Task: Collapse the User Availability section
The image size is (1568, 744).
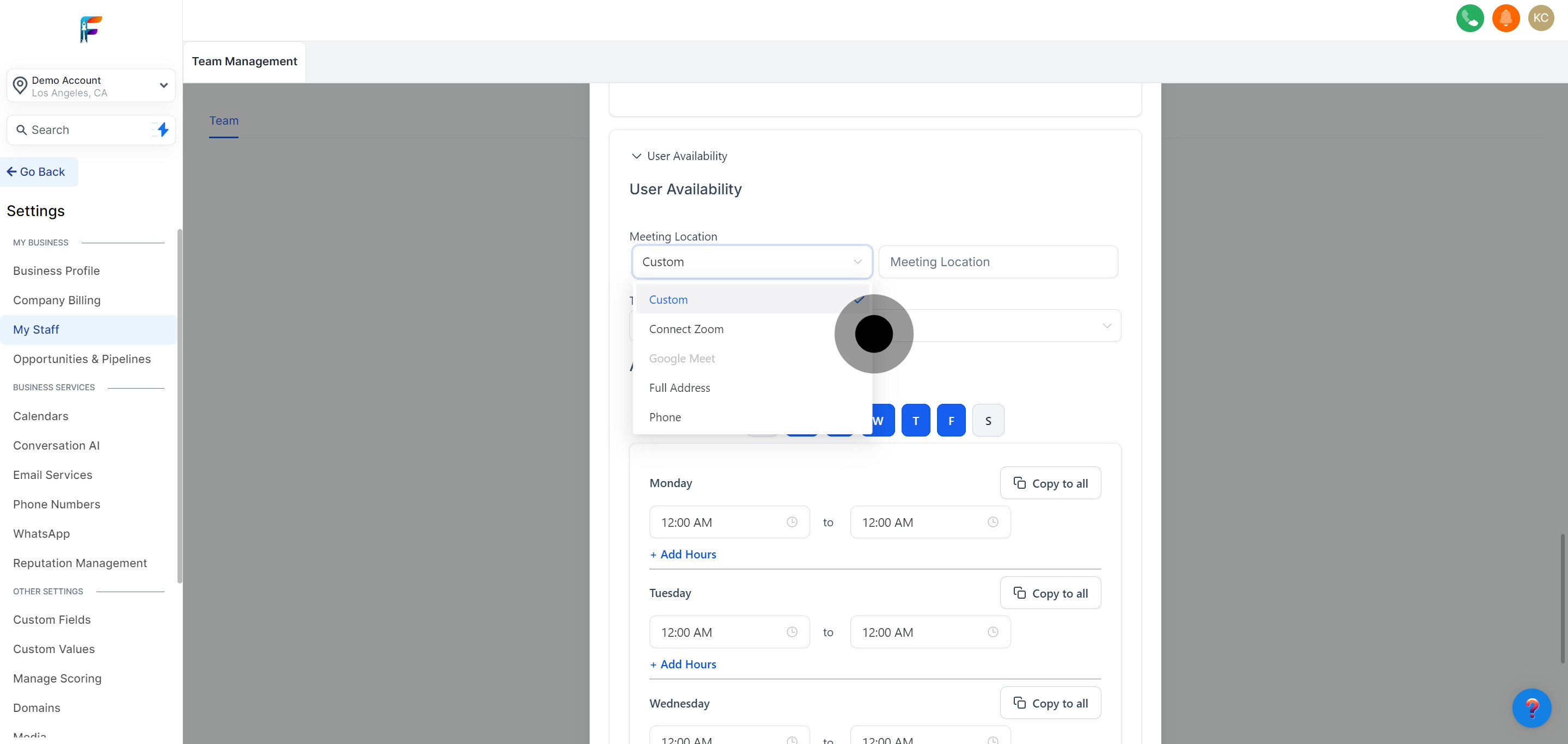Action: point(636,156)
